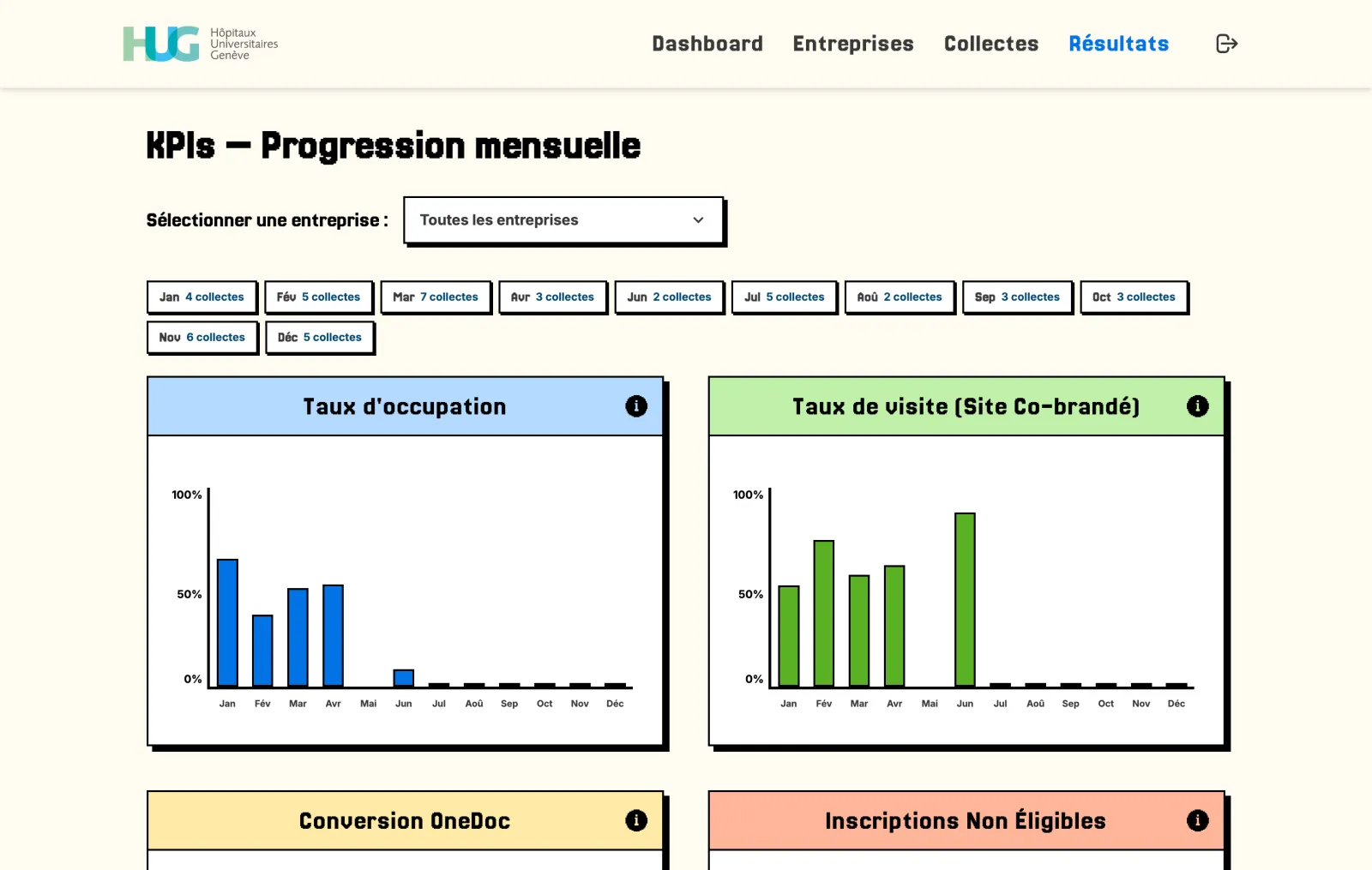1372x870 pixels.
Task: Click the Inscriptions Non Éligibles card title
Action: coord(966,820)
